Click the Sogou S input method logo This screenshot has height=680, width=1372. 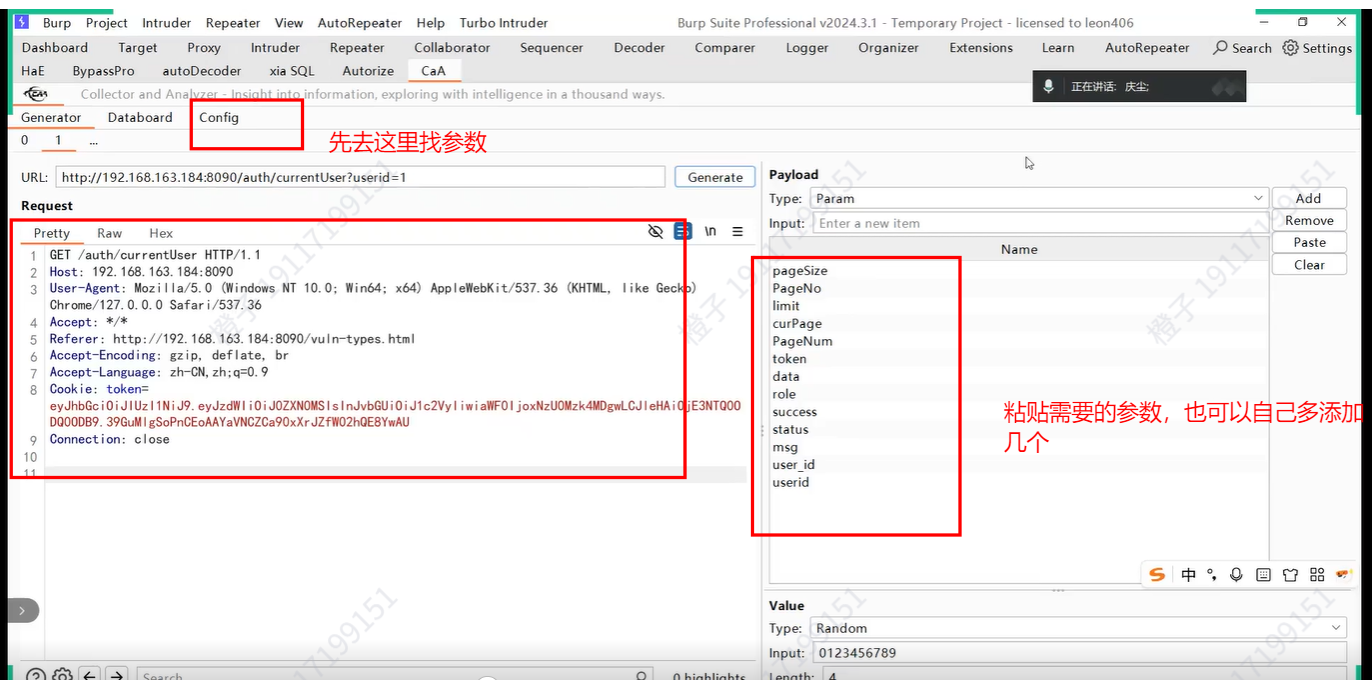1157,574
